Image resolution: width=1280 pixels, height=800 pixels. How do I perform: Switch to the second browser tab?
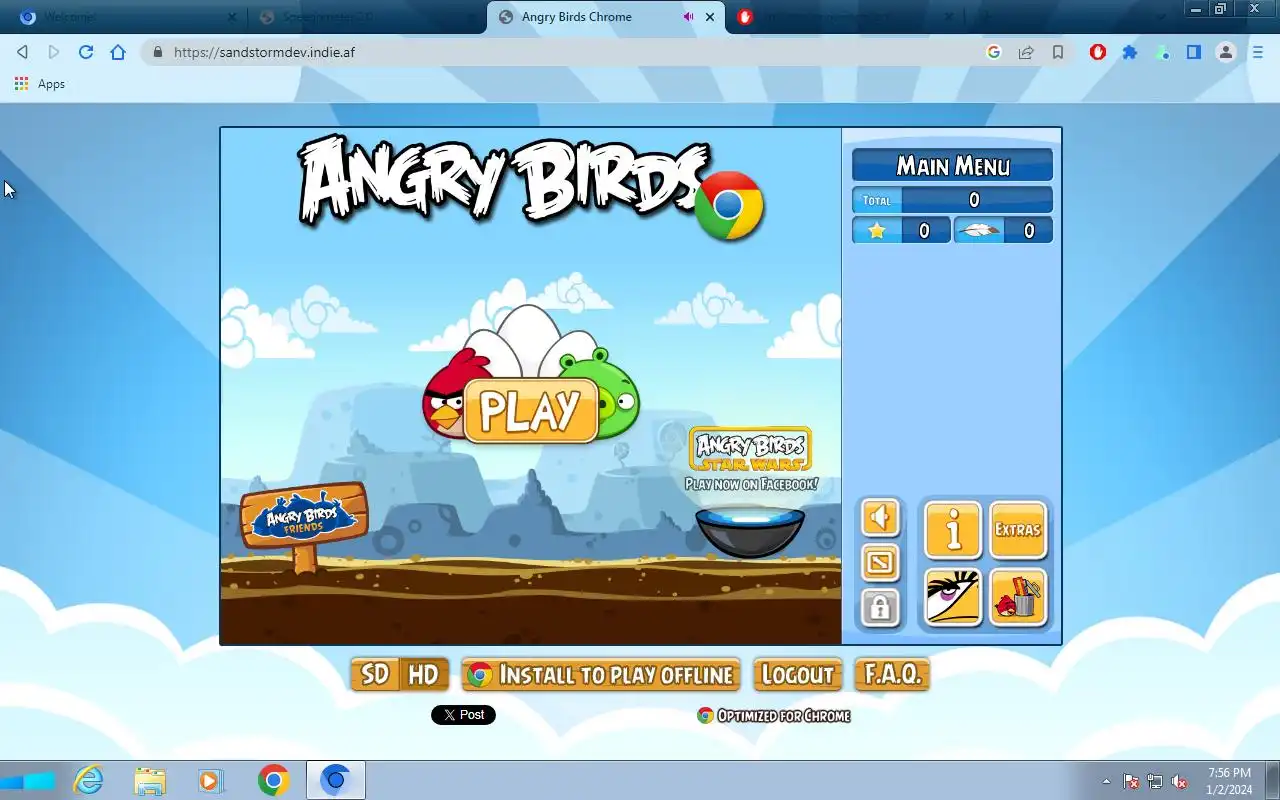coord(365,17)
